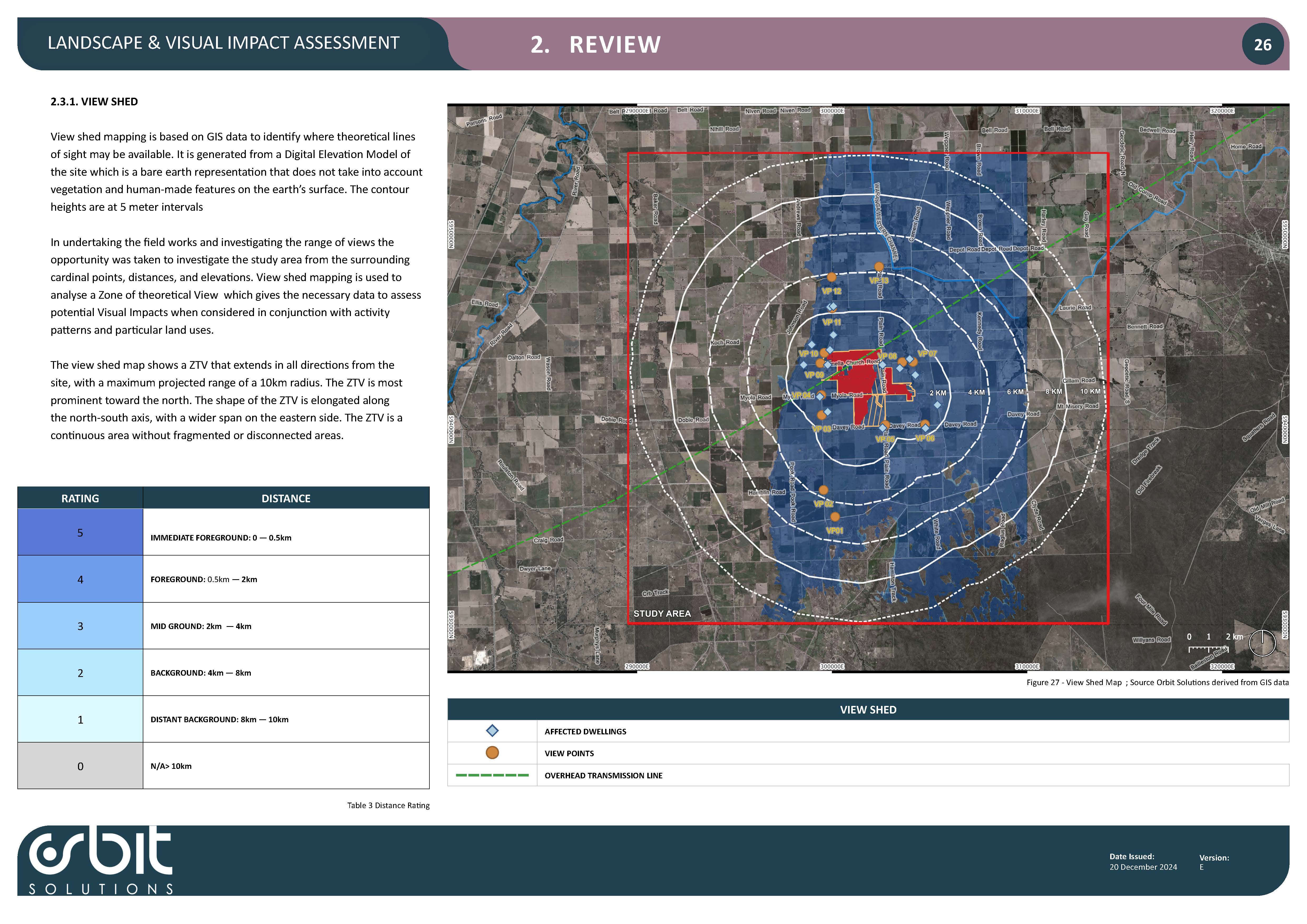
Task: Click the VP 02 viewpoint marker
Action: (823, 490)
